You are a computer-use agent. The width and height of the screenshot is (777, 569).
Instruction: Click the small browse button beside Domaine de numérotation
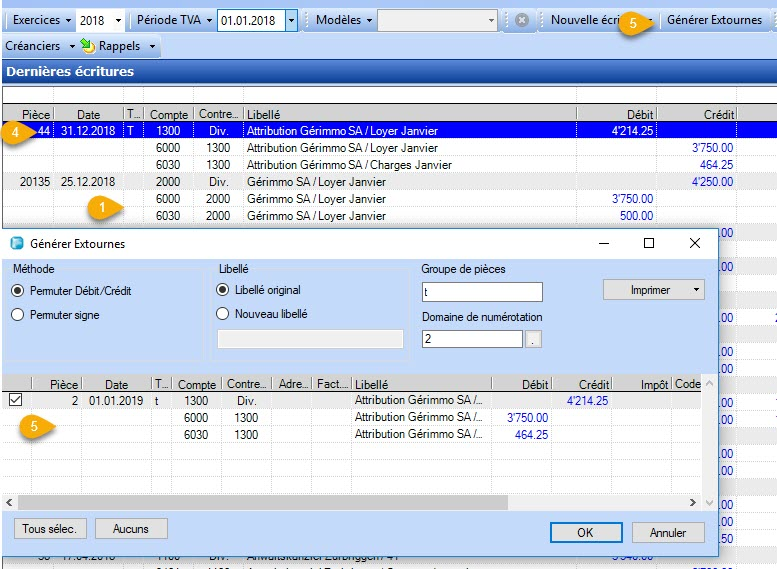533,340
